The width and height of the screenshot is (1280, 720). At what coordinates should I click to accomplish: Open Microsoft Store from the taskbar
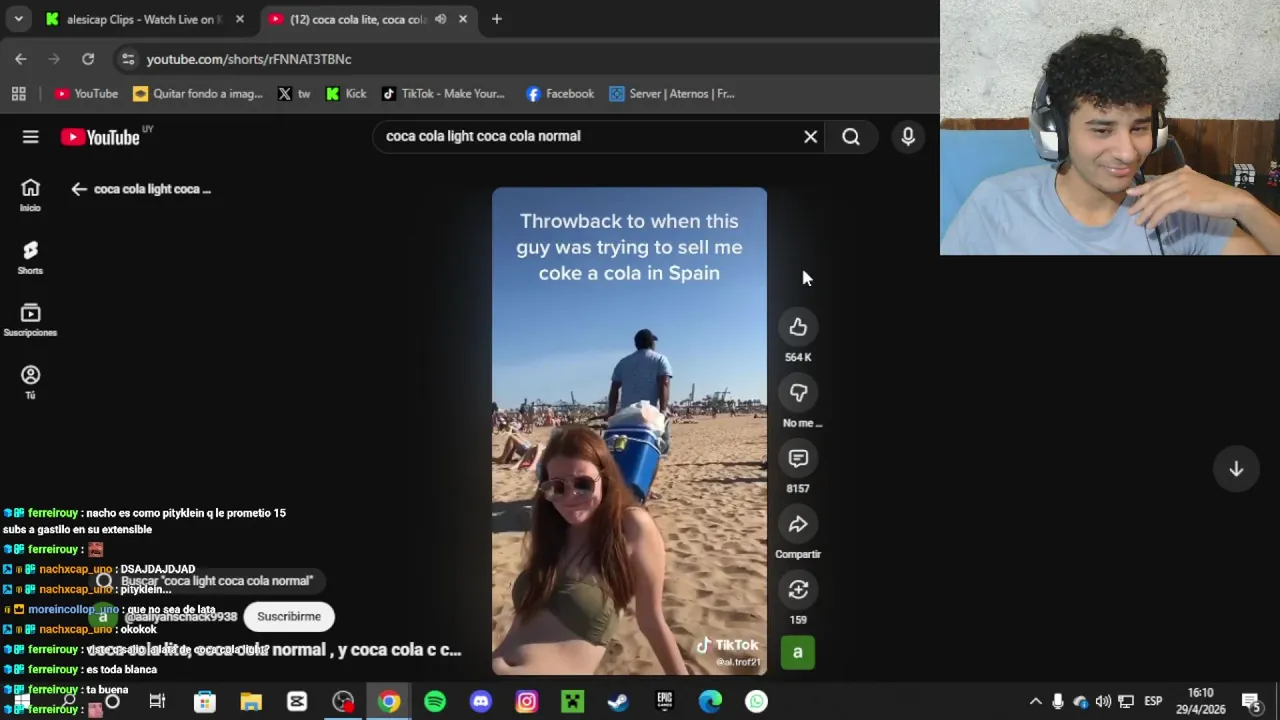point(205,702)
